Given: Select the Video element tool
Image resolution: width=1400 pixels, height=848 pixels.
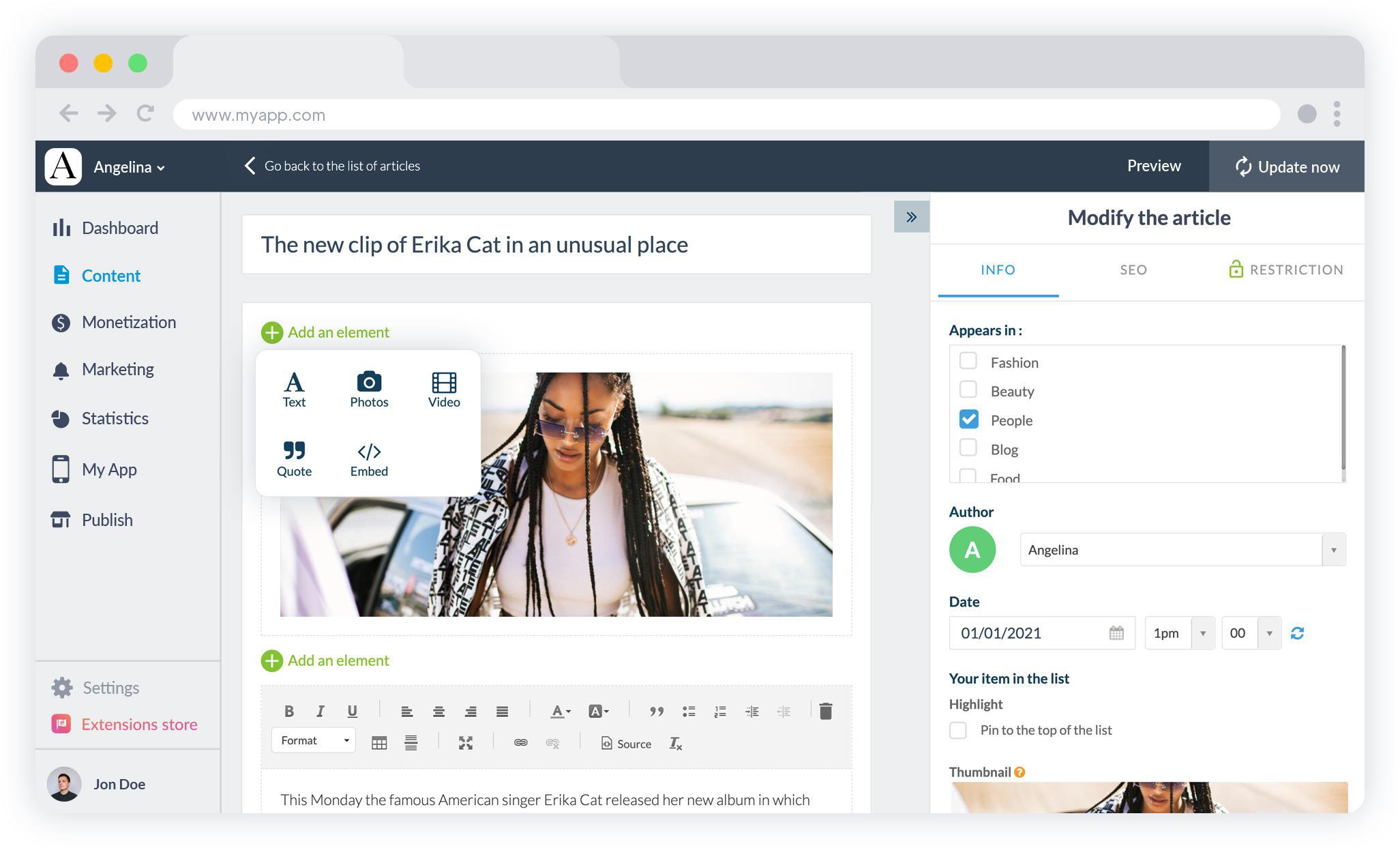Looking at the screenshot, I should pos(443,388).
